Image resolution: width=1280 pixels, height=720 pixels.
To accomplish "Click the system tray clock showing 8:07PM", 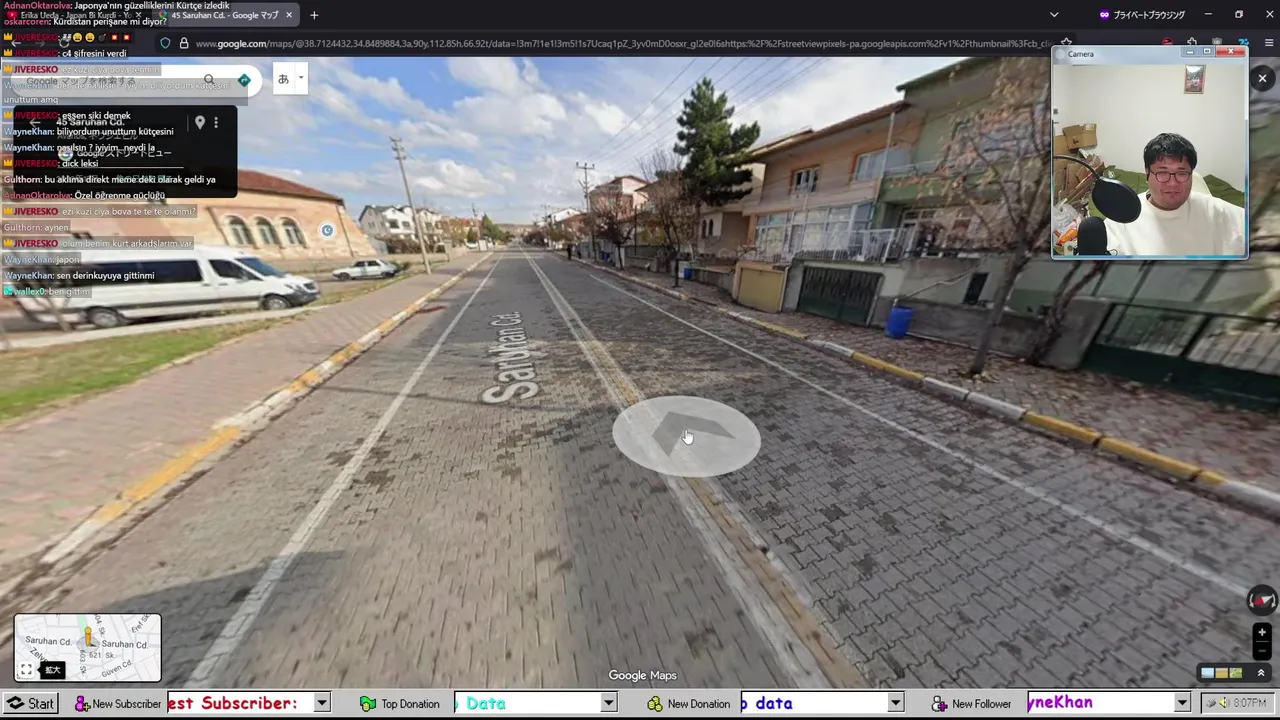I will 1250,704.
